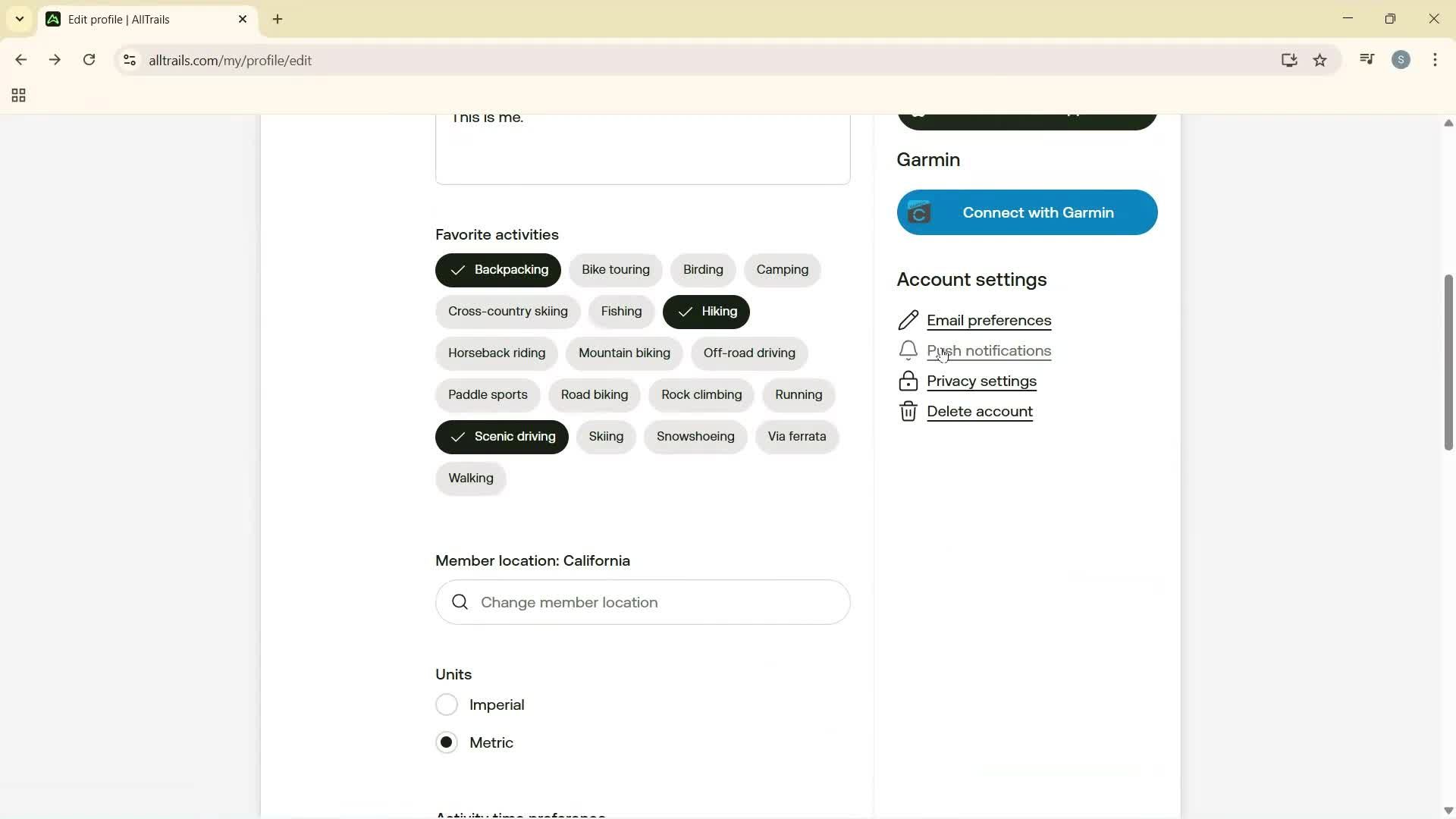Select the Imperial units radio button

[447, 704]
